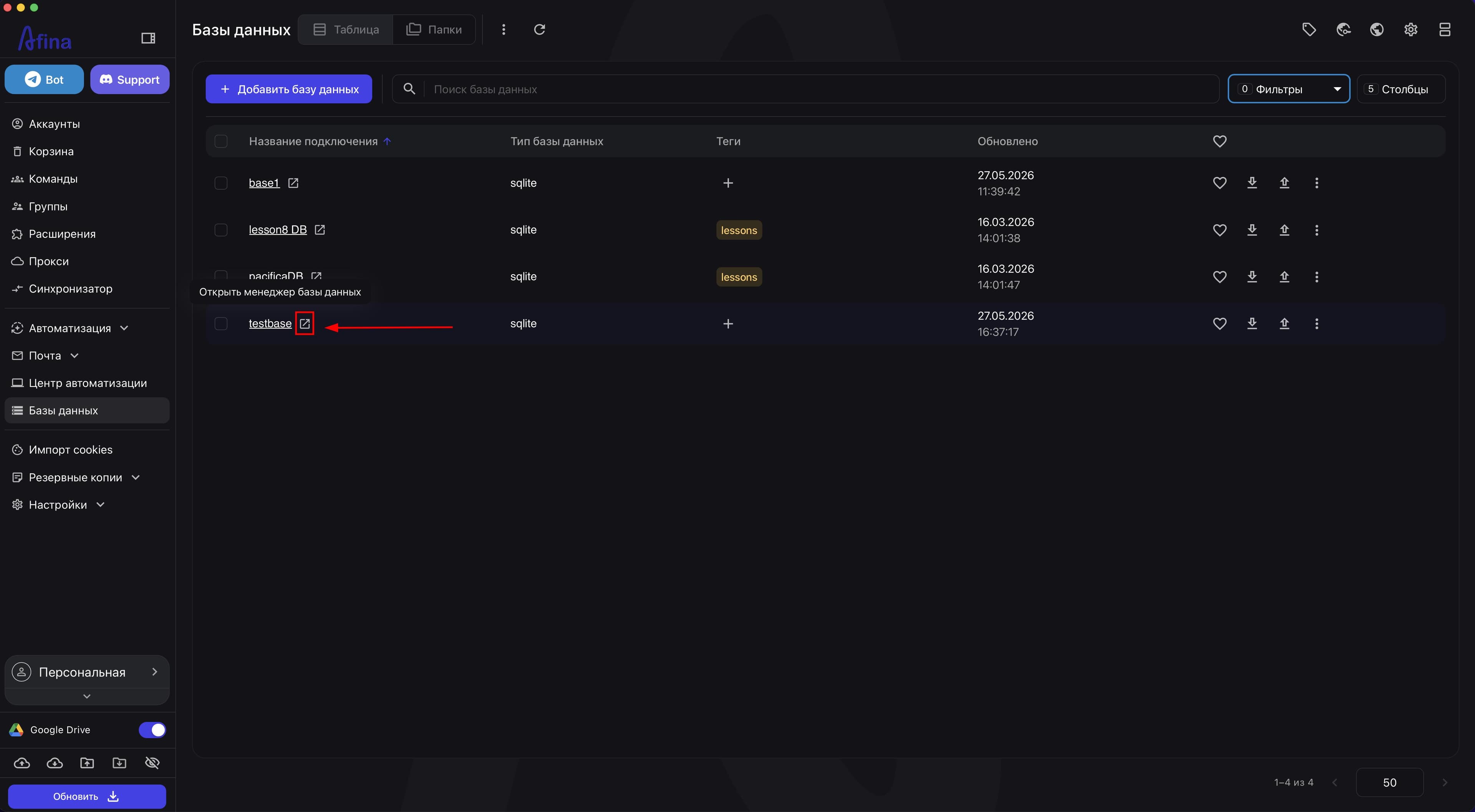Download the base1 database

1252,183
